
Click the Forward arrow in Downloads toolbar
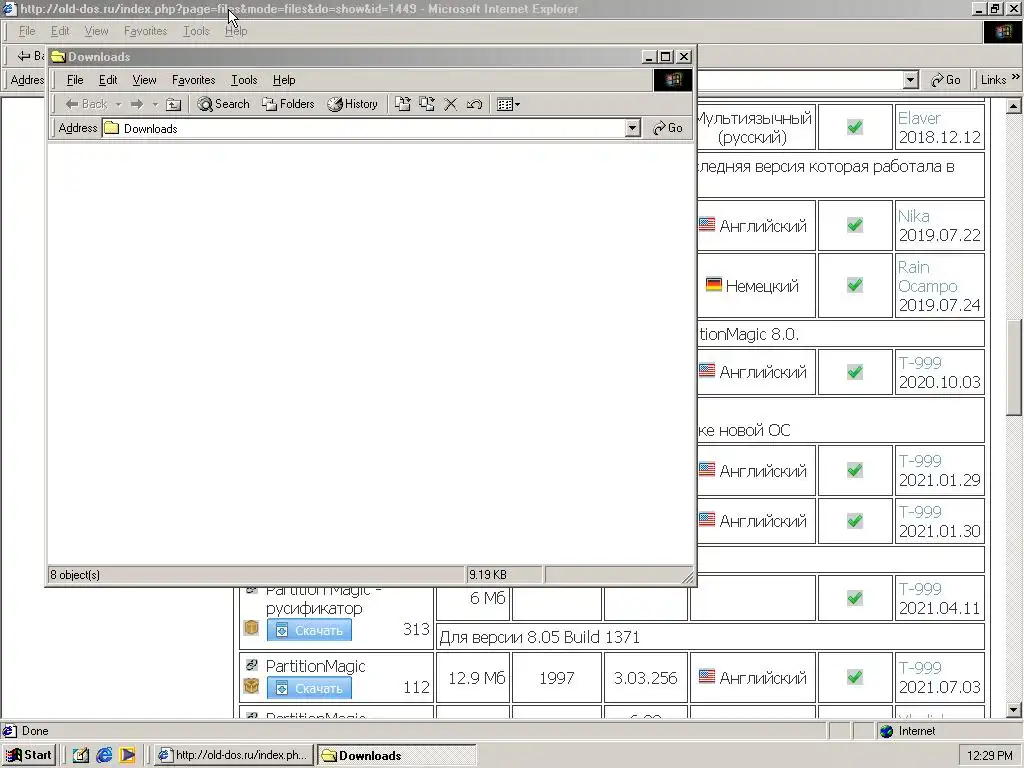tap(136, 104)
